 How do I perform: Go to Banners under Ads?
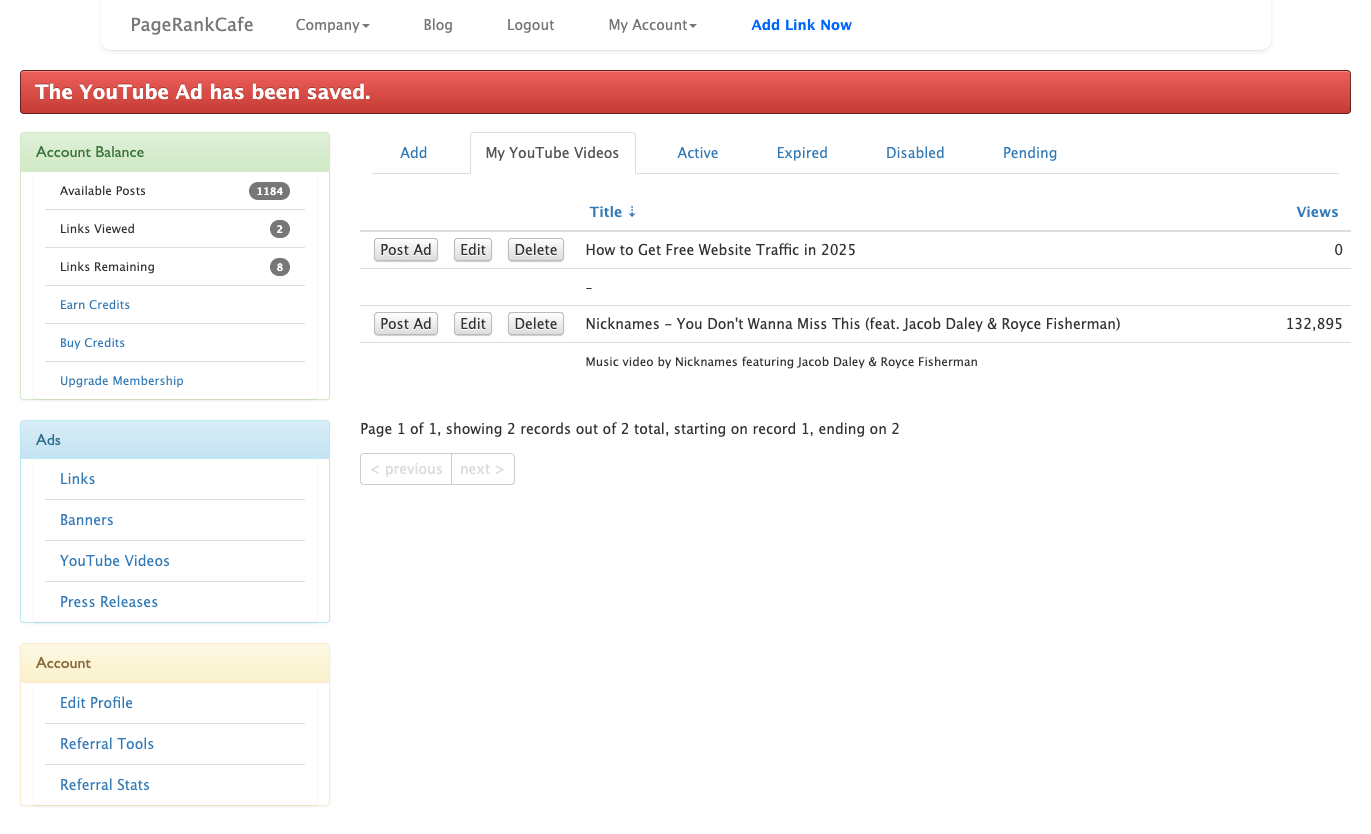87,520
